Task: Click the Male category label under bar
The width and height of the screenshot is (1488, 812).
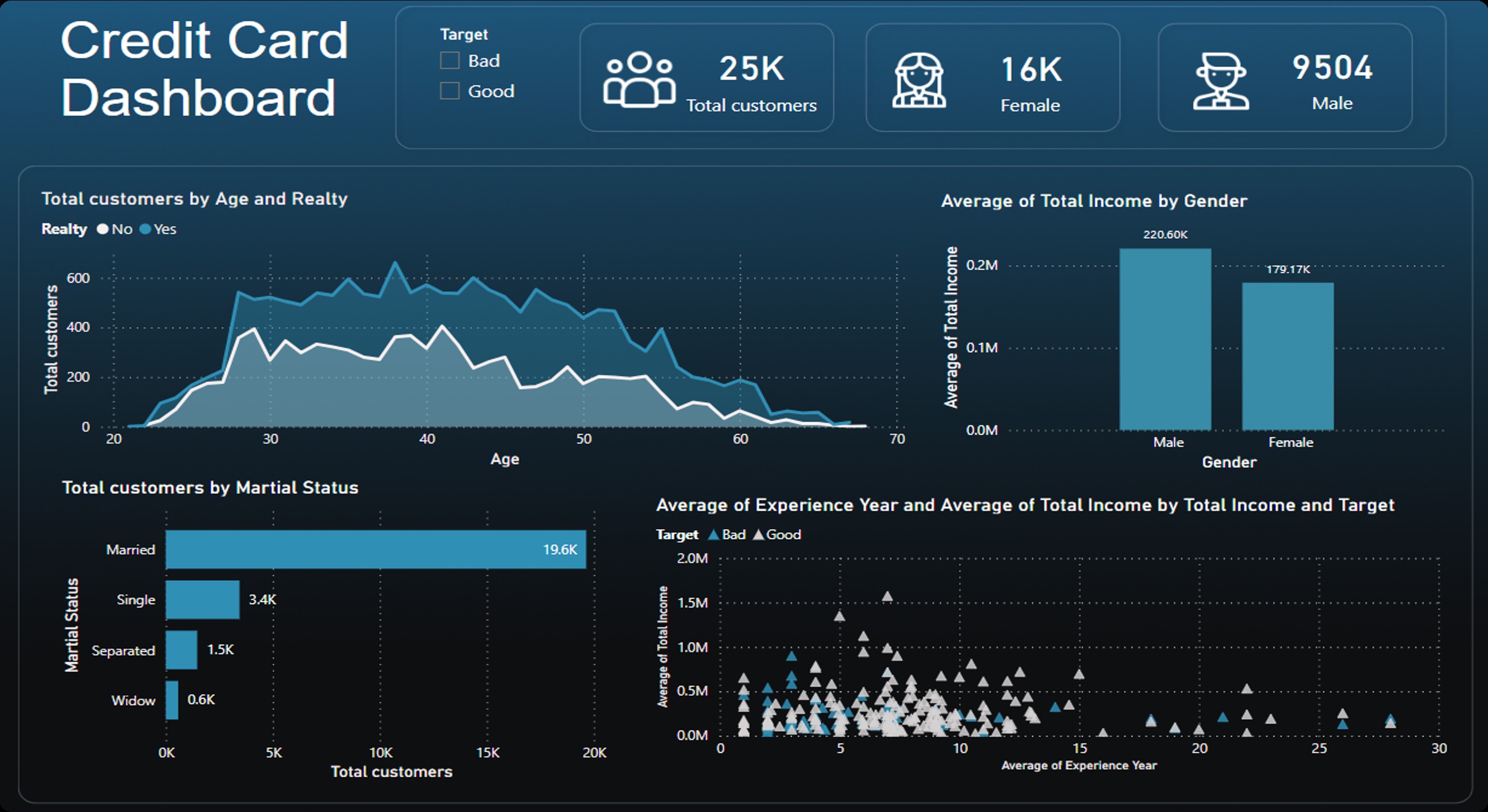Action: pos(1168,443)
